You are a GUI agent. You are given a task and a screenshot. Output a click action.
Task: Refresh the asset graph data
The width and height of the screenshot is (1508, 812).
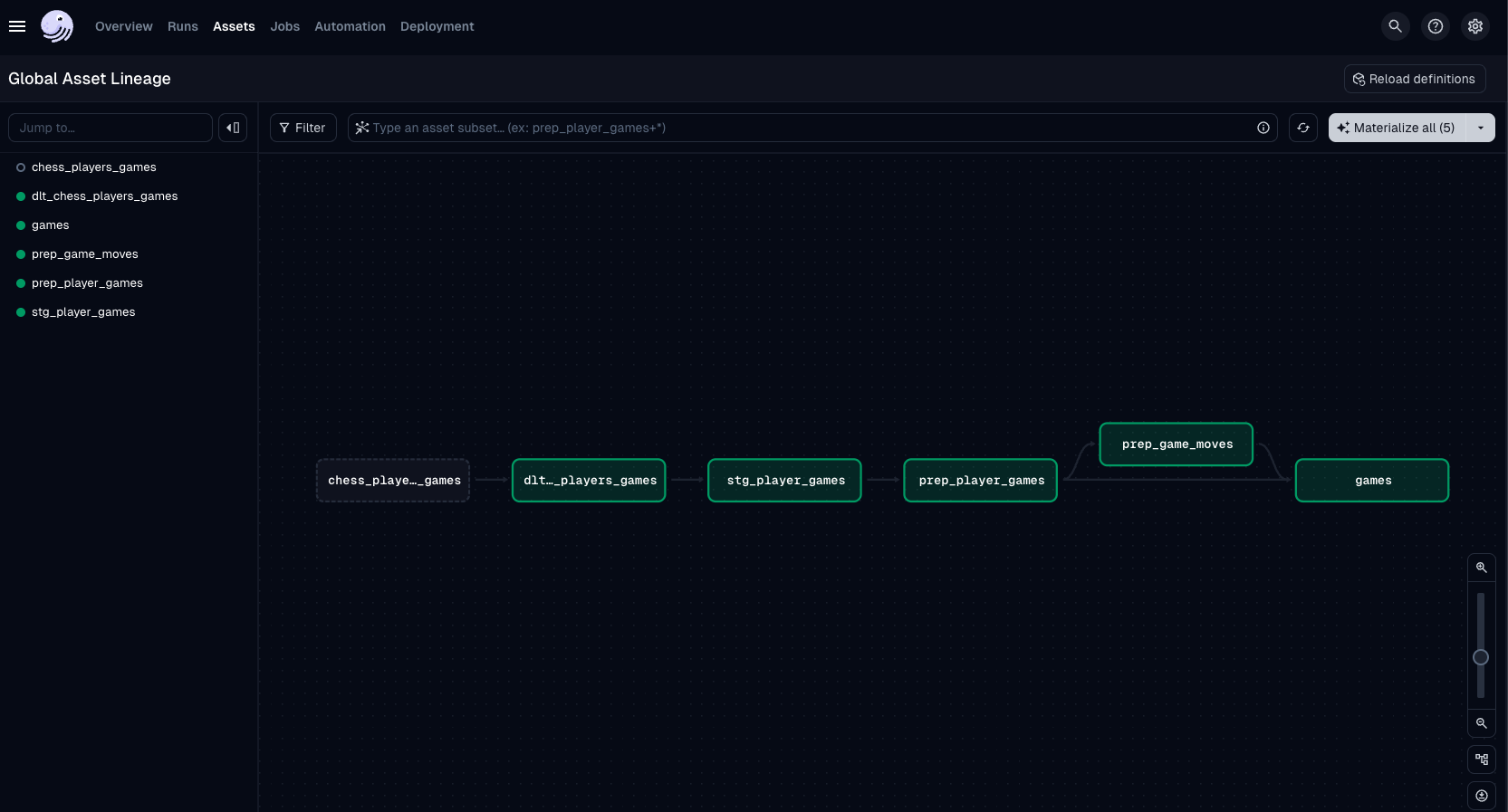click(x=1303, y=128)
